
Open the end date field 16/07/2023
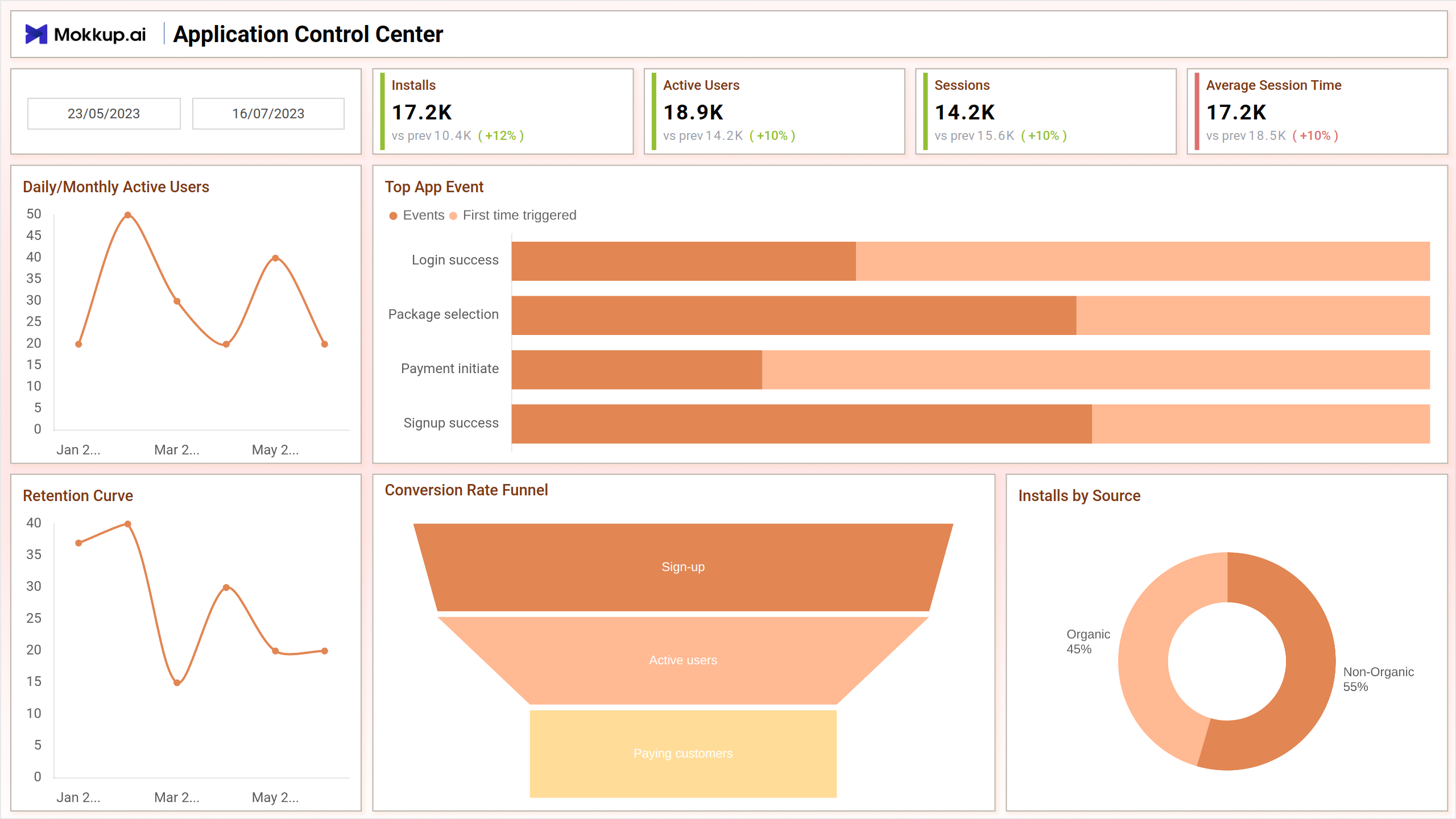[268, 114]
